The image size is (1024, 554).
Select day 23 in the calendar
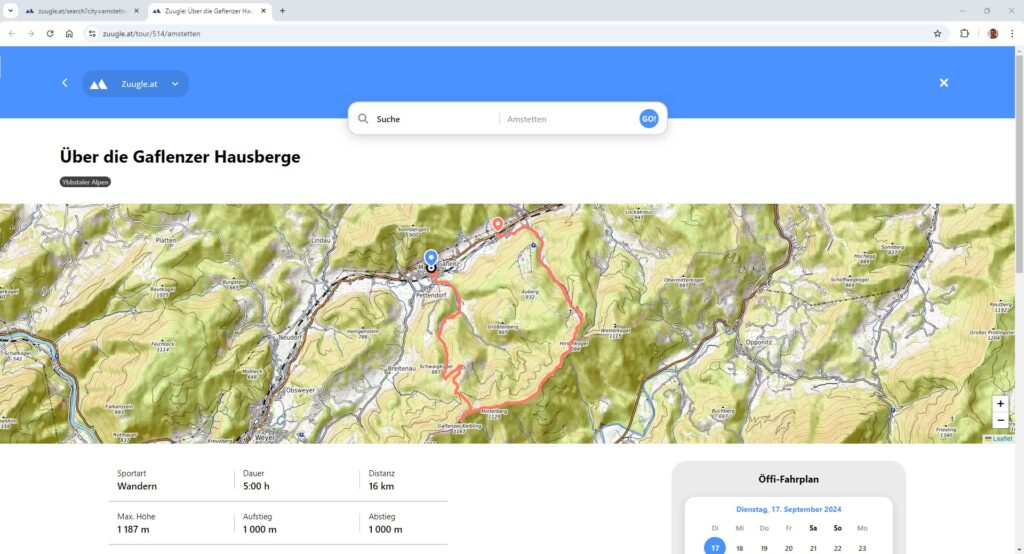coord(862,548)
